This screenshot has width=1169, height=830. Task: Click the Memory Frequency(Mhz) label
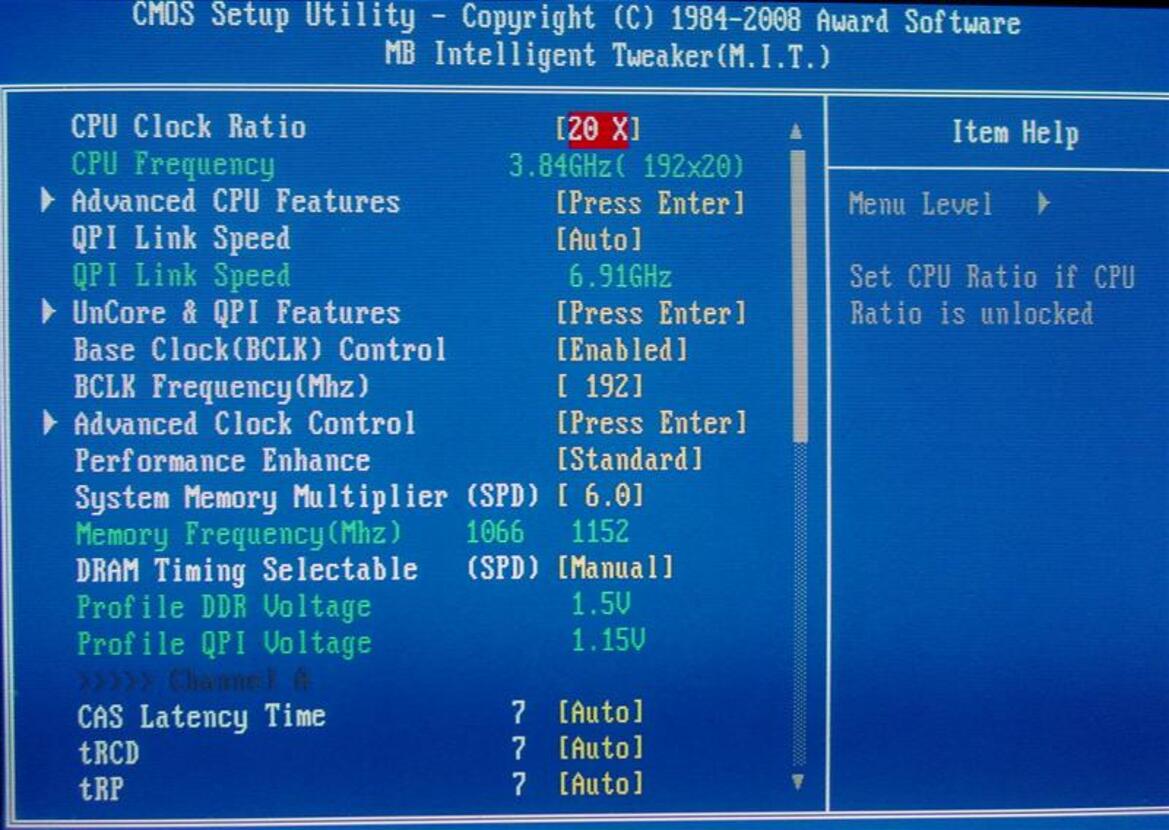click(x=239, y=534)
